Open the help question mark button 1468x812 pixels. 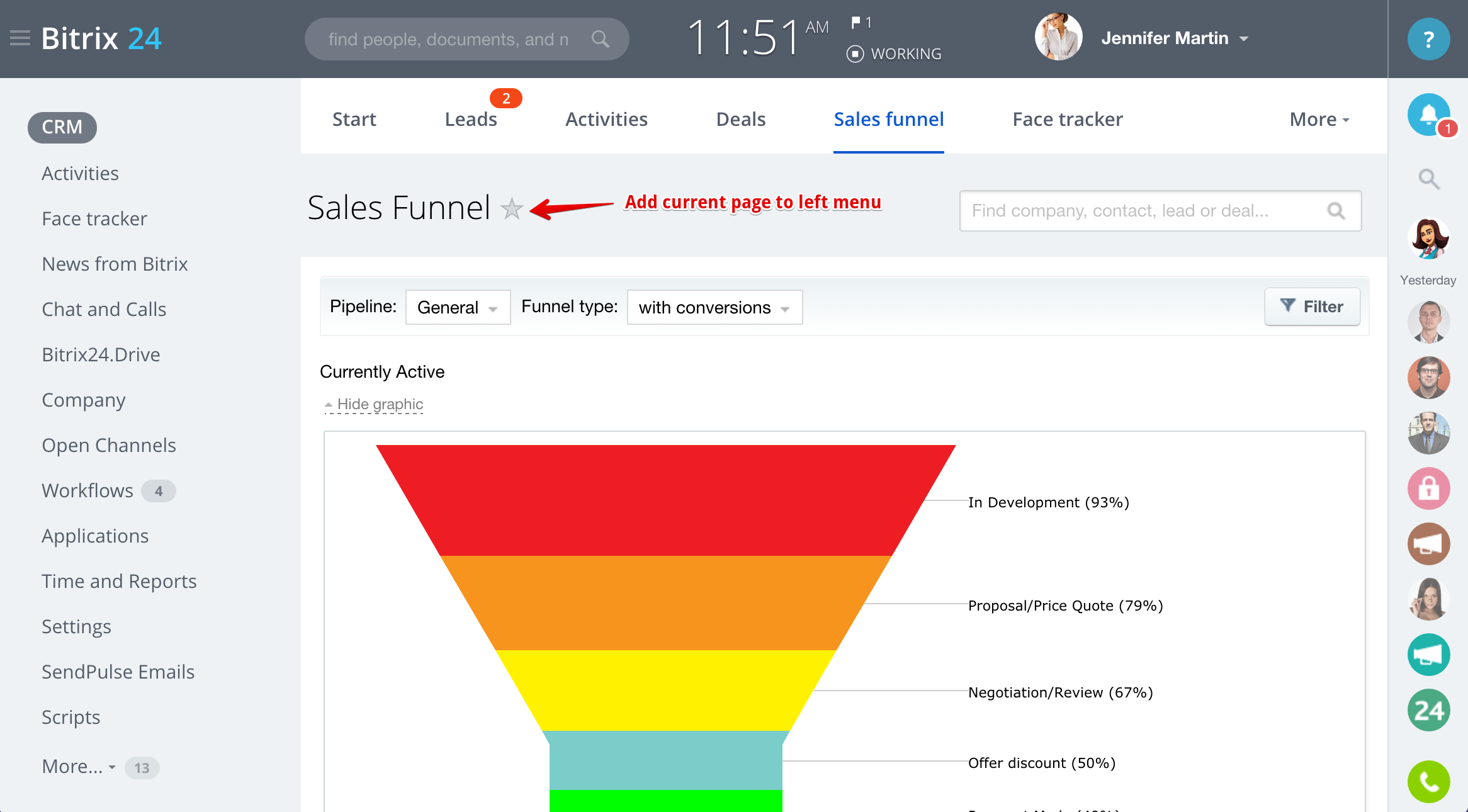[x=1428, y=39]
